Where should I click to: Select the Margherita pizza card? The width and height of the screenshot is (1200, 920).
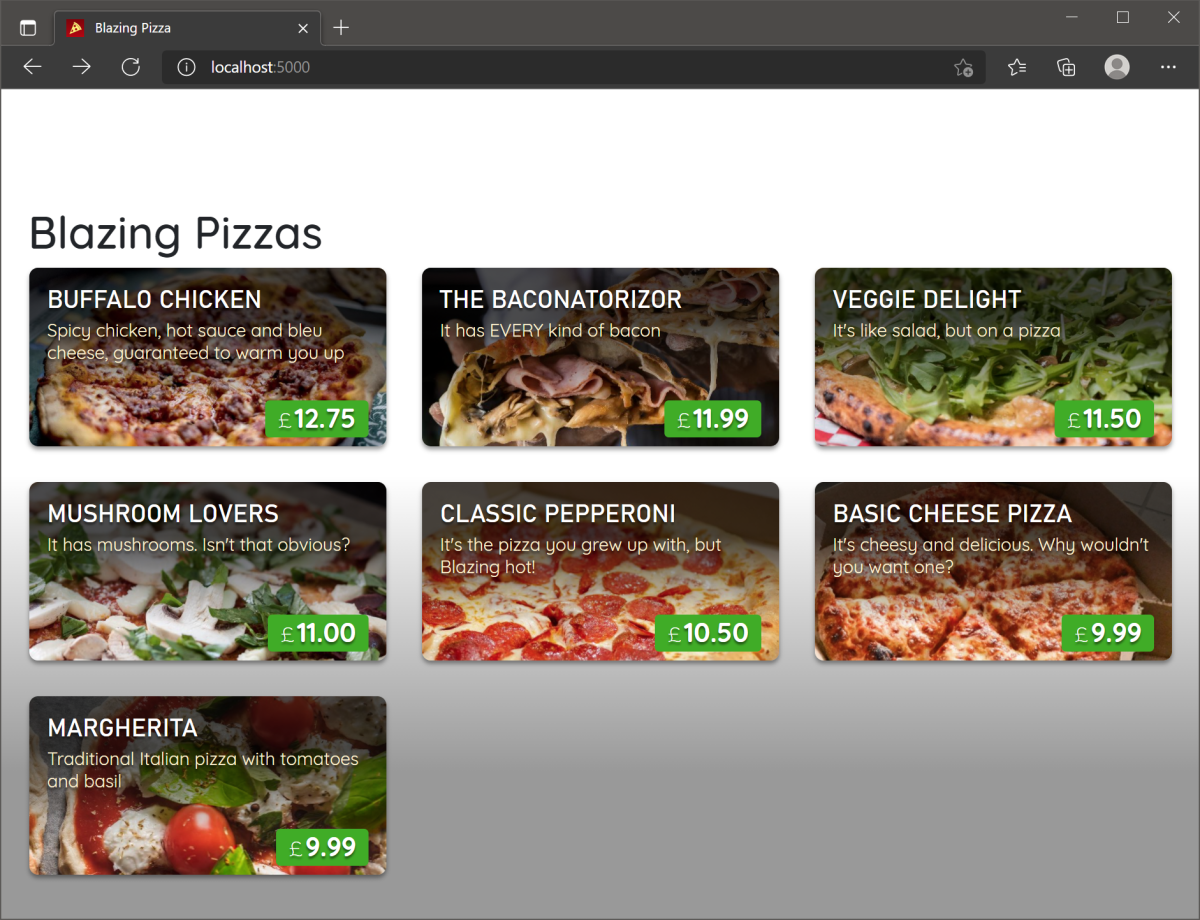click(x=207, y=785)
